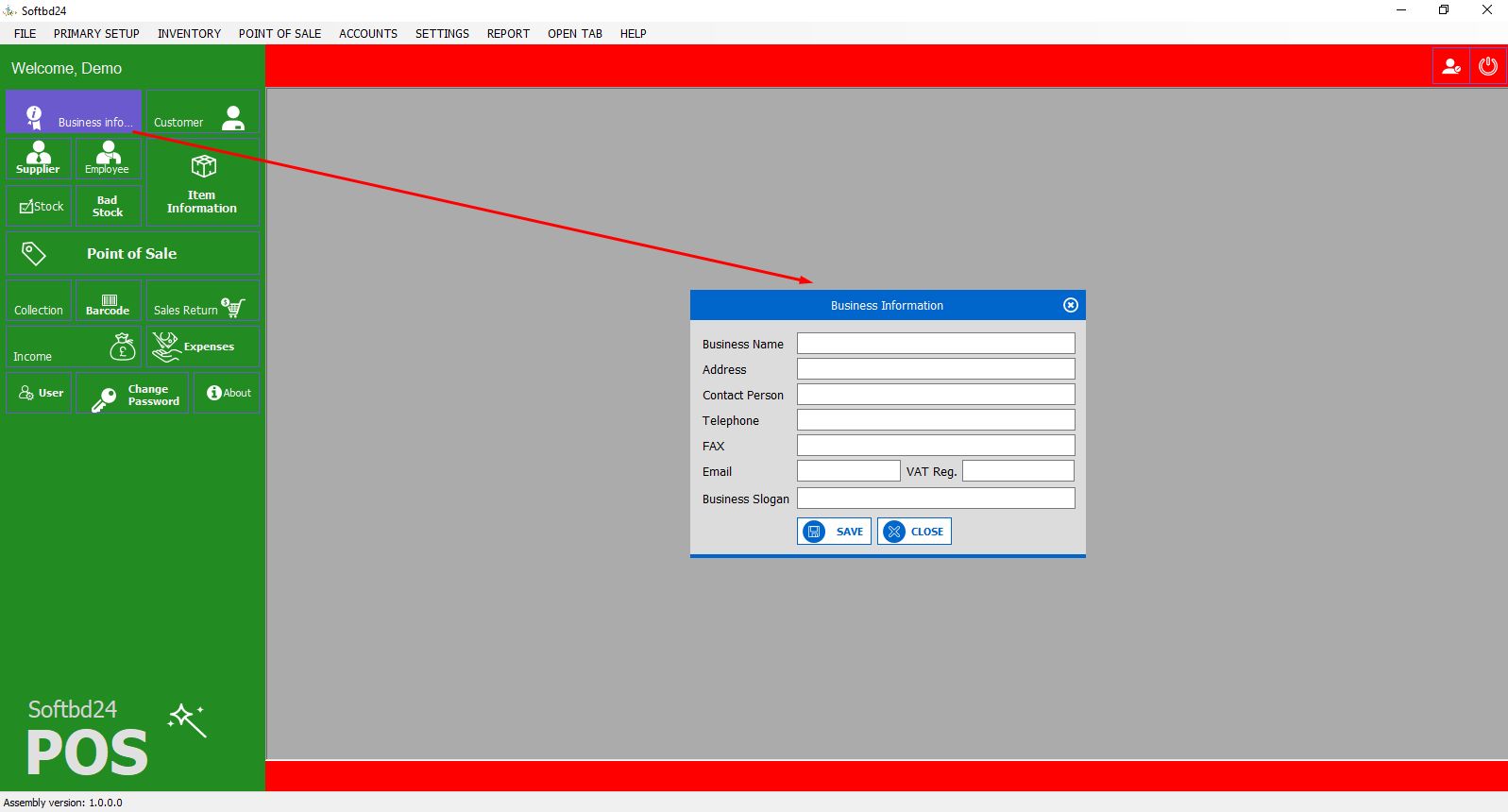Click the CLOSE button in the dialog

pyautogui.click(x=914, y=532)
